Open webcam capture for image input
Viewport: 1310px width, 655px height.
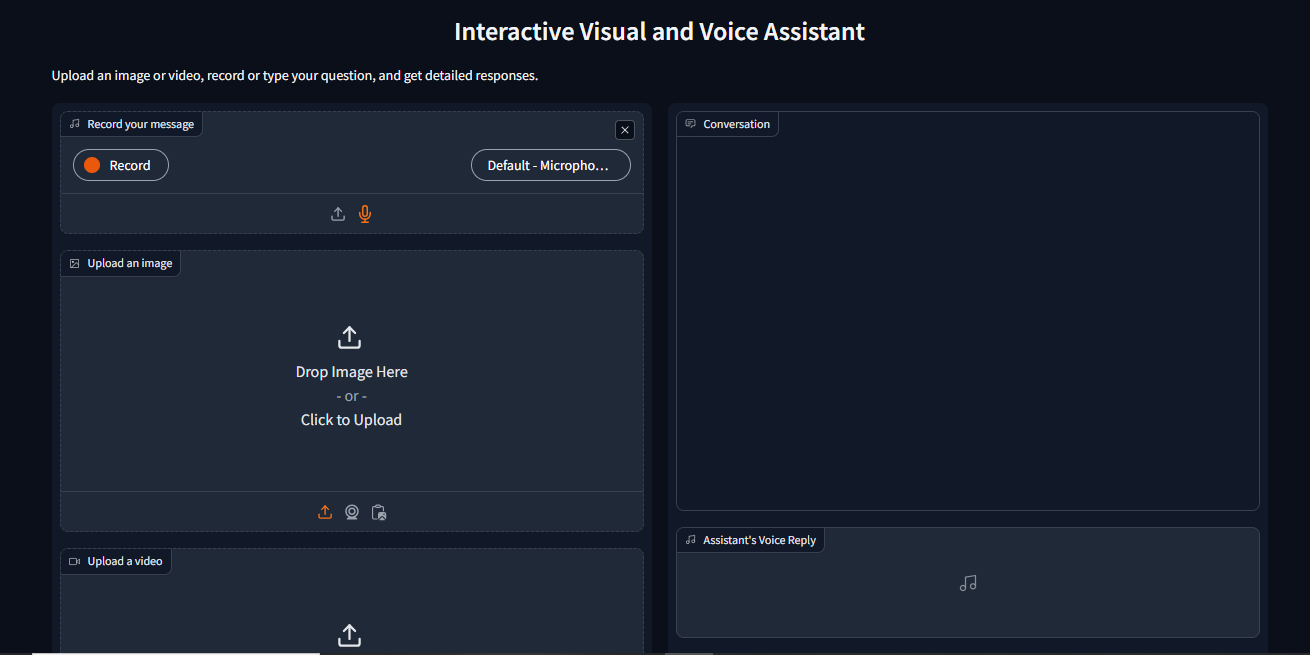[x=351, y=511]
